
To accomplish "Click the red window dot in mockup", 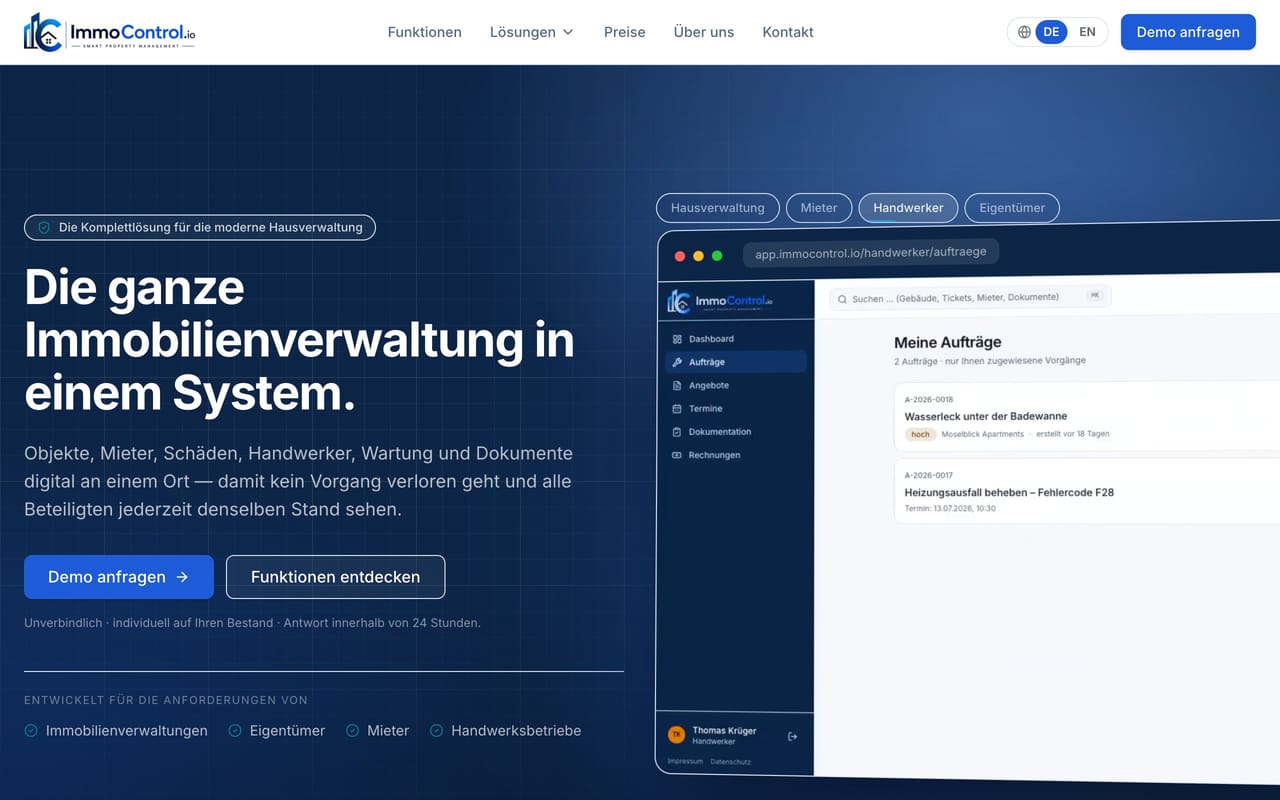I will coord(680,256).
